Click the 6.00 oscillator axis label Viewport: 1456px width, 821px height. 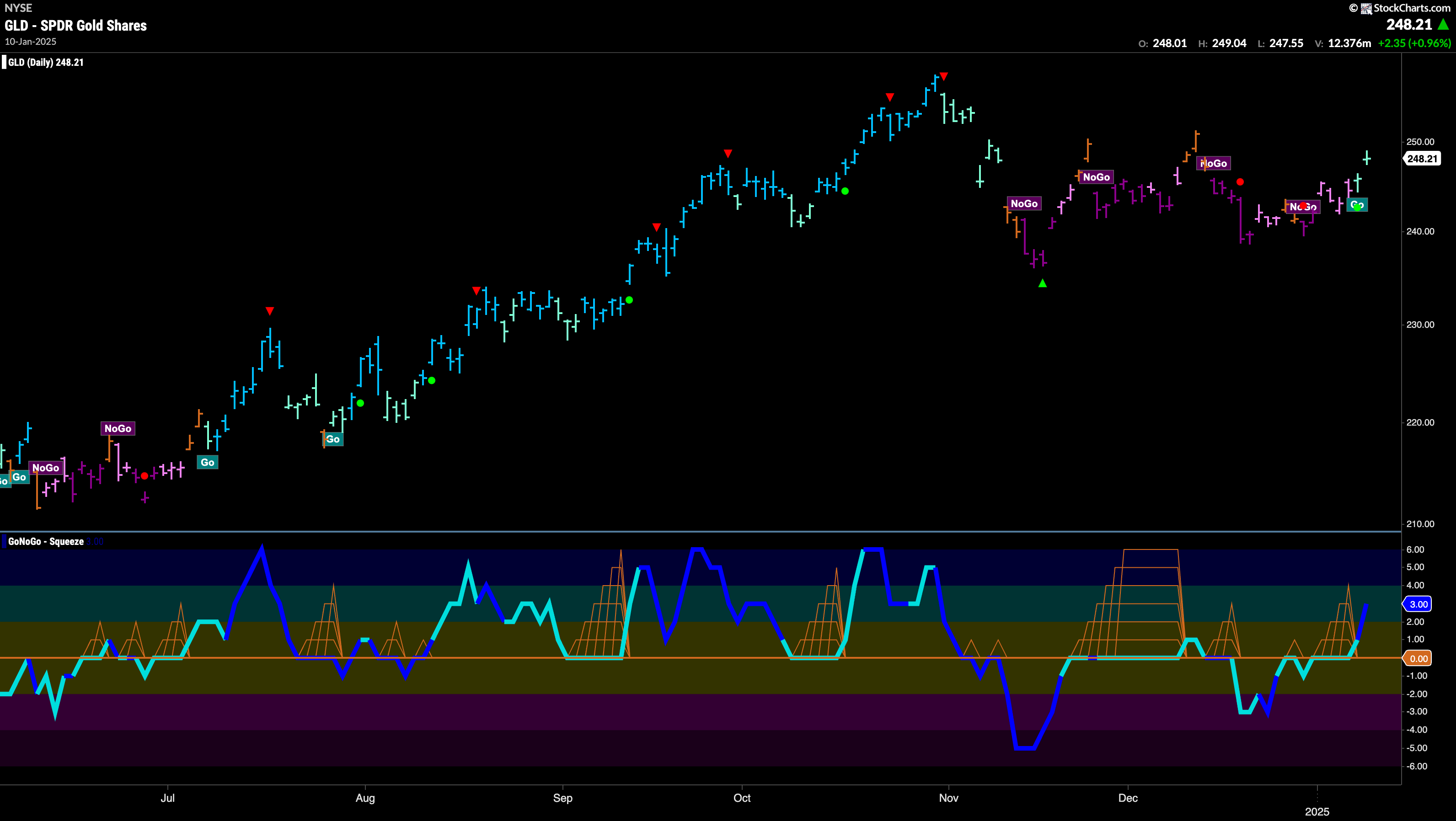point(1415,549)
